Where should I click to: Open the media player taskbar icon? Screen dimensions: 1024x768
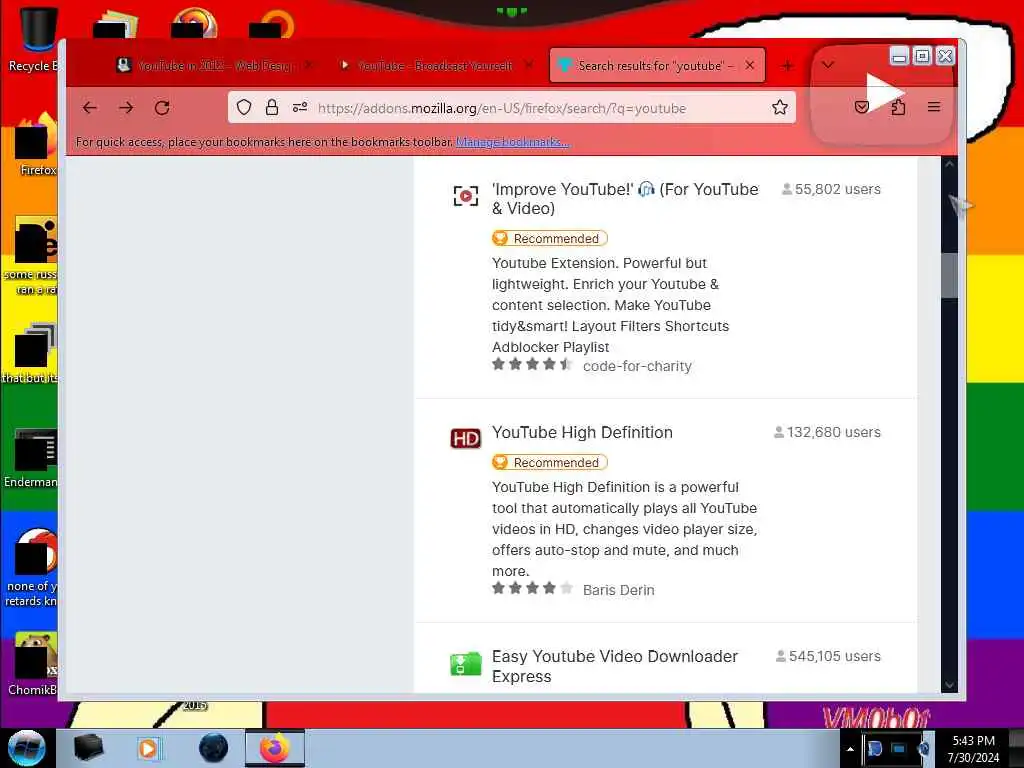[x=148, y=748]
